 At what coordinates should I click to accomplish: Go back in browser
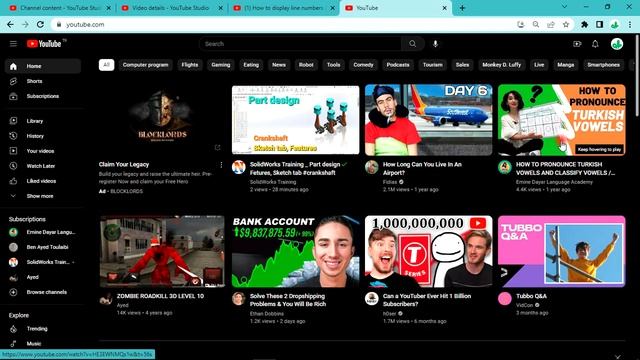10,24
